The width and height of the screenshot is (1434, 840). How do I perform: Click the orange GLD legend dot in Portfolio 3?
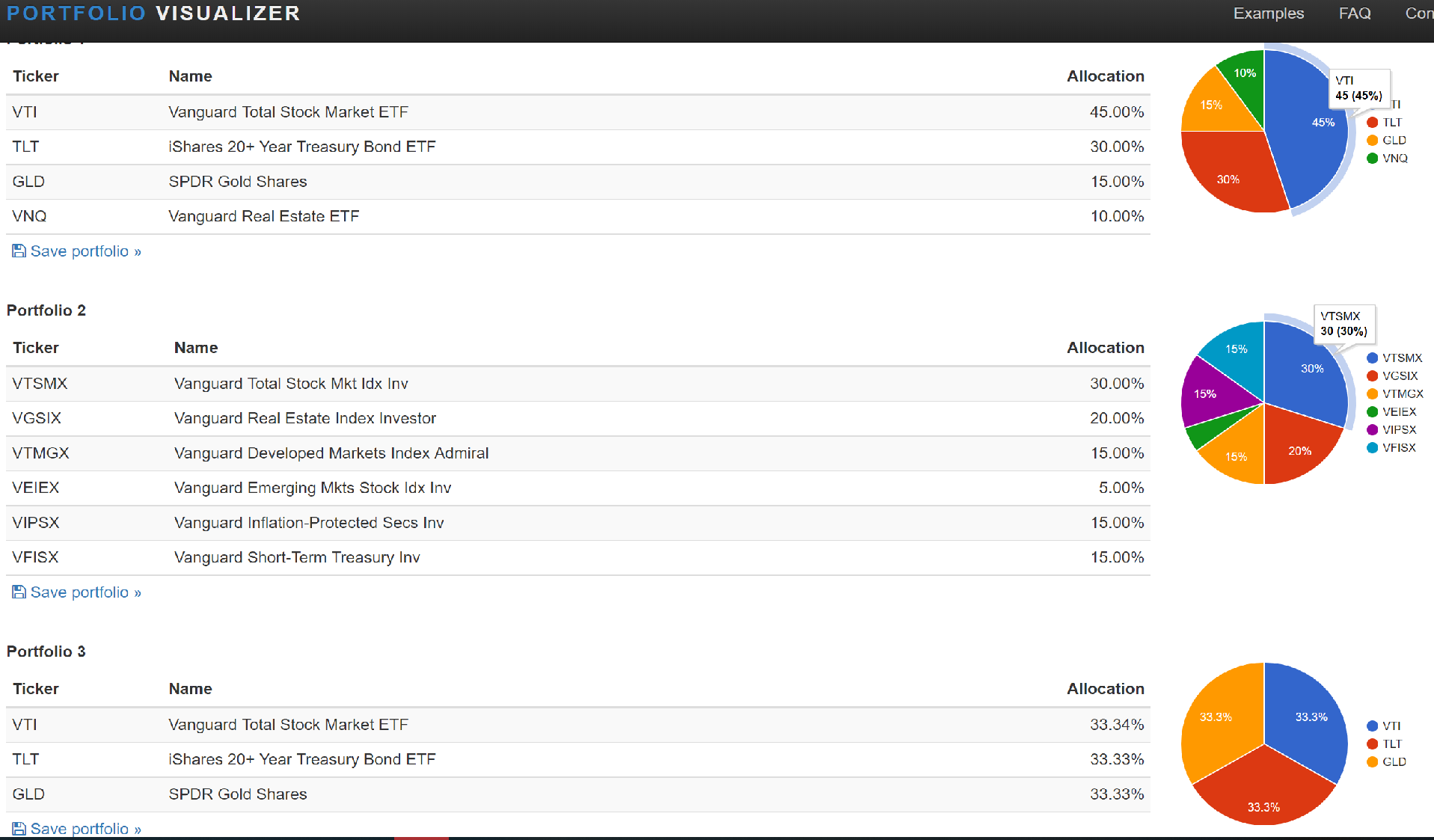1372,762
